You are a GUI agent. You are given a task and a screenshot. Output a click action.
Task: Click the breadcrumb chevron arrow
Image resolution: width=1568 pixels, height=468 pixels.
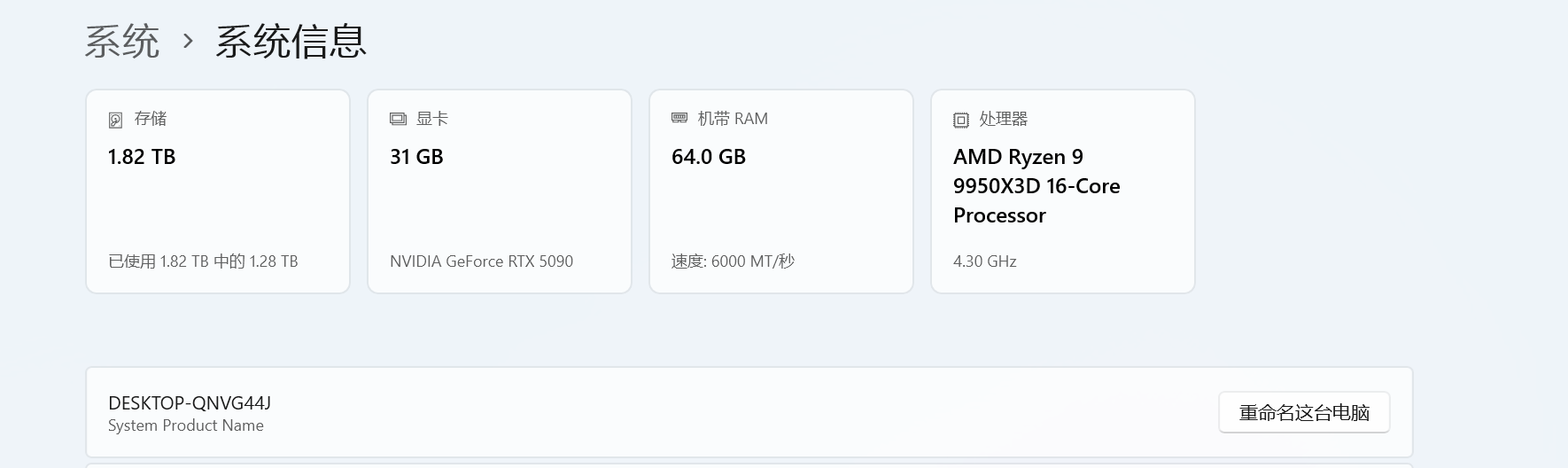[188, 41]
